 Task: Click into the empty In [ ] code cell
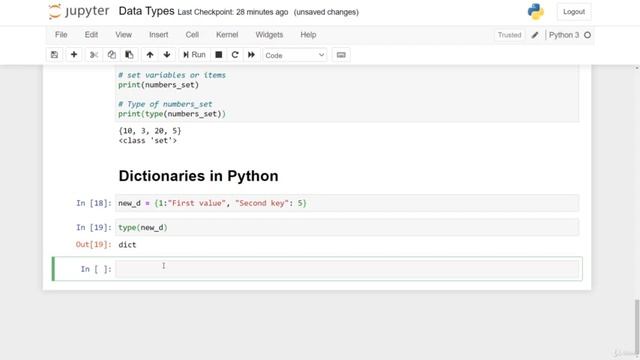[347, 269]
